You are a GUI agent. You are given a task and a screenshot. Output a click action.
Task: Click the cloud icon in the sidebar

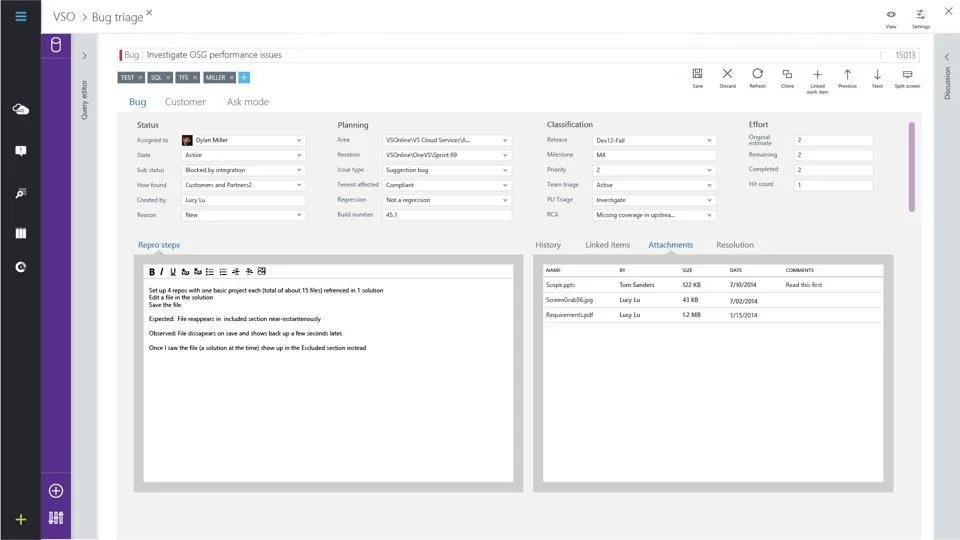click(21, 110)
